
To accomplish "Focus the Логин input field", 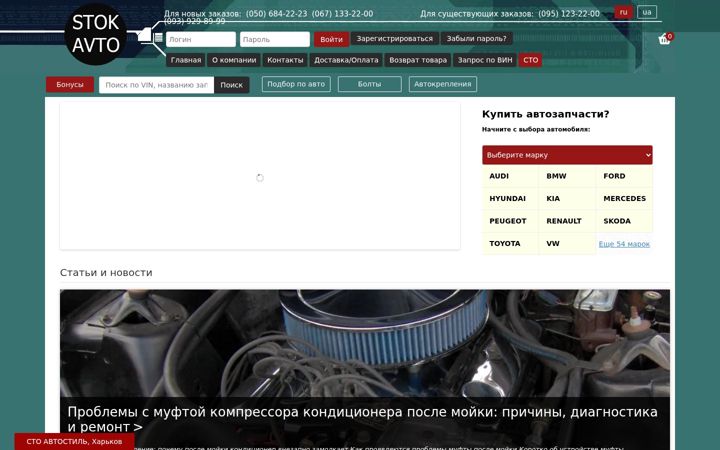I will [201, 39].
